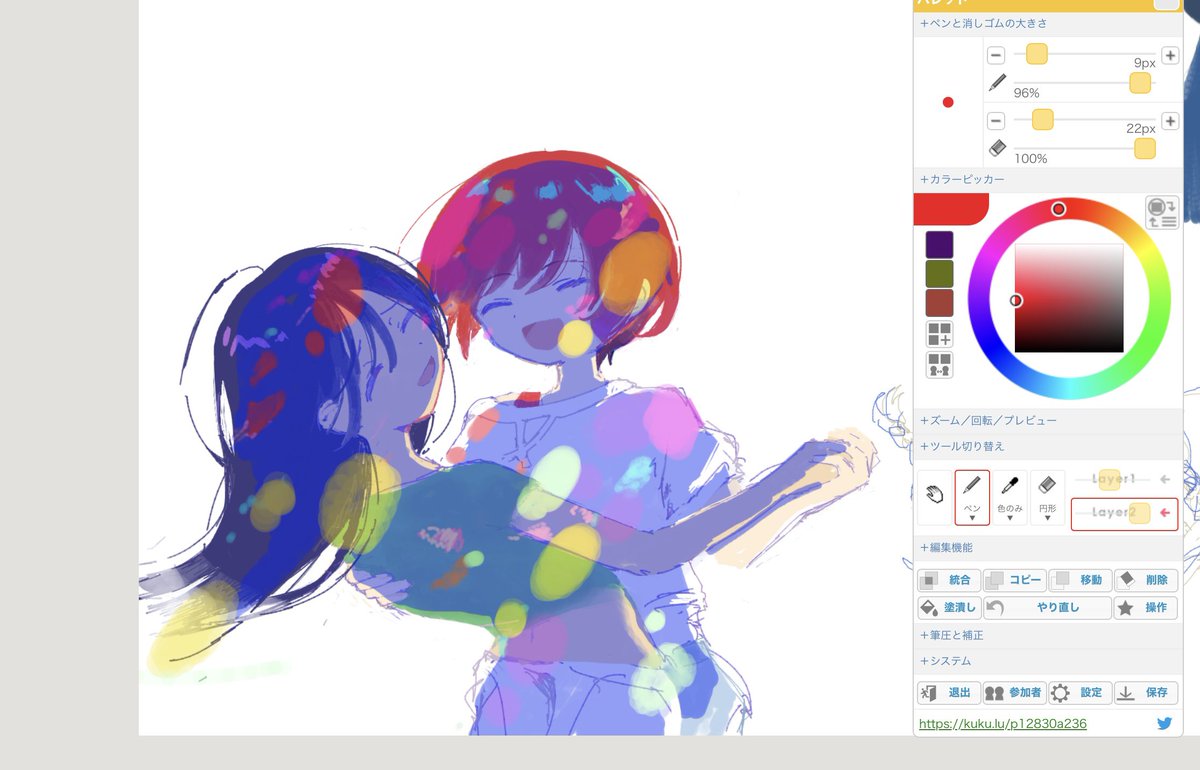Add color to palette with grid-plus icon

[939, 334]
